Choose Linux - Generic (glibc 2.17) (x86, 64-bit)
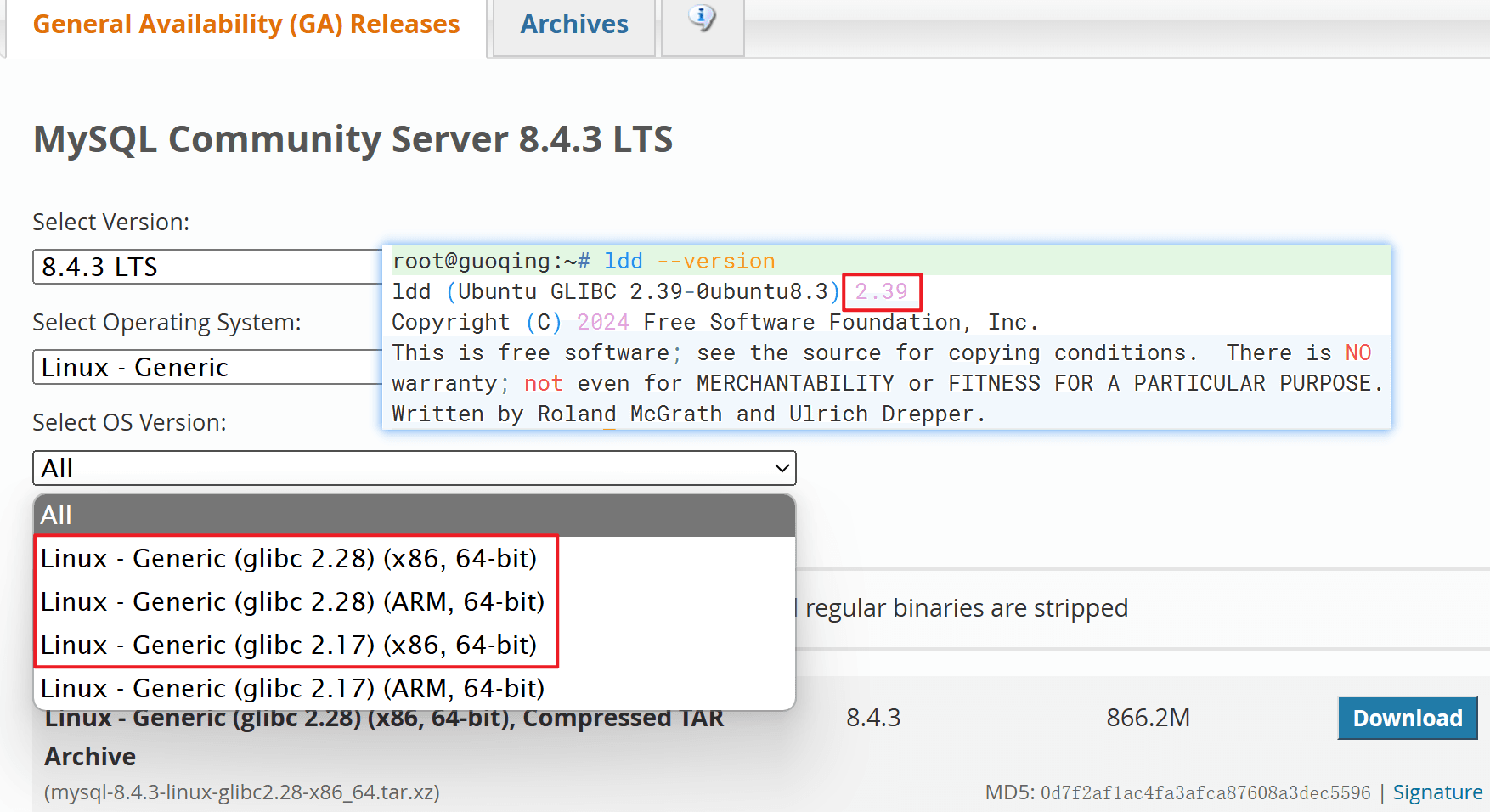The height and width of the screenshot is (812, 1490). coord(415,645)
